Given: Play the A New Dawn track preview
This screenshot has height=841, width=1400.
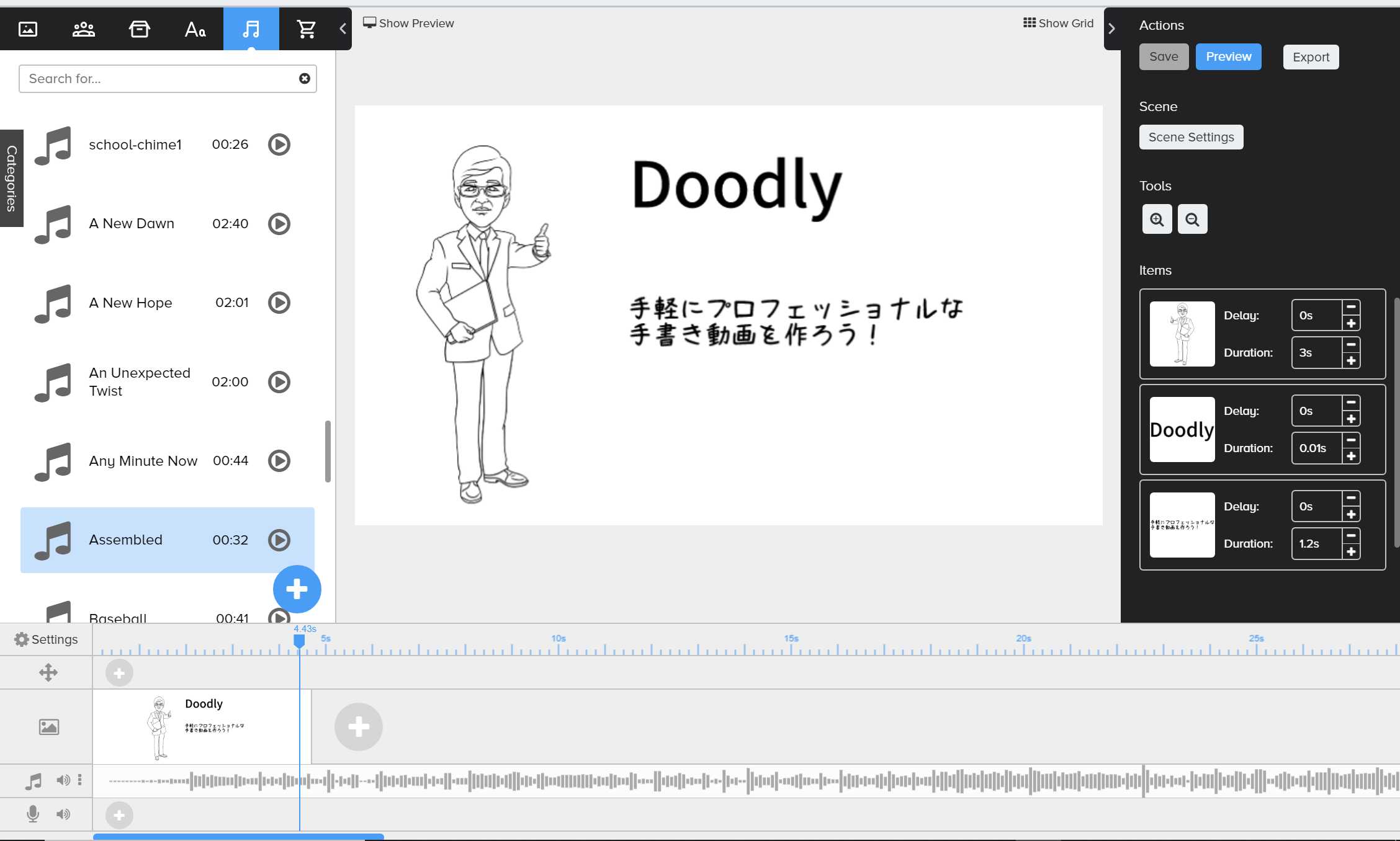Looking at the screenshot, I should tap(279, 224).
